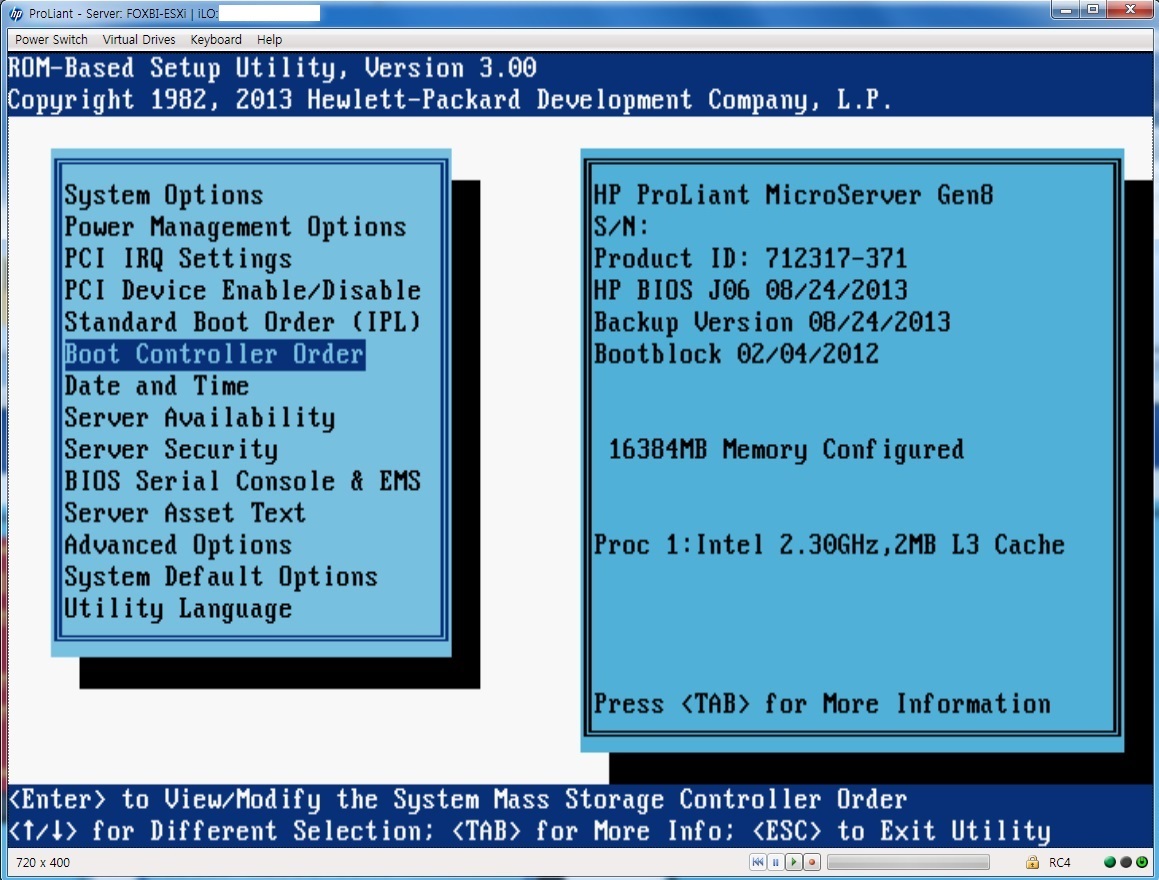Click Press TAB for More Information
The image size is (1159, 880).
(x=822, y=703)
